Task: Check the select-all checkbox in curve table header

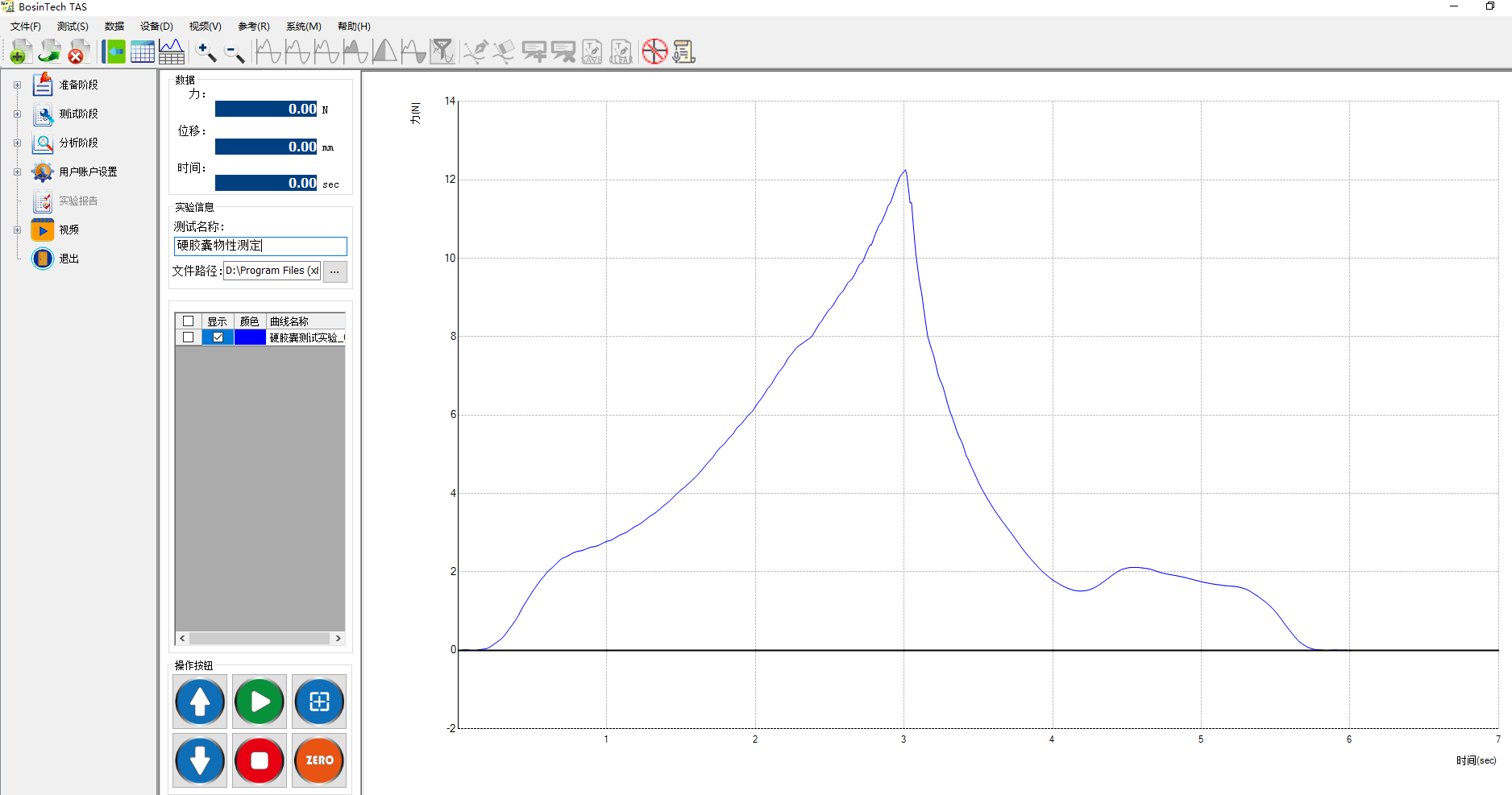Action: 189,321
